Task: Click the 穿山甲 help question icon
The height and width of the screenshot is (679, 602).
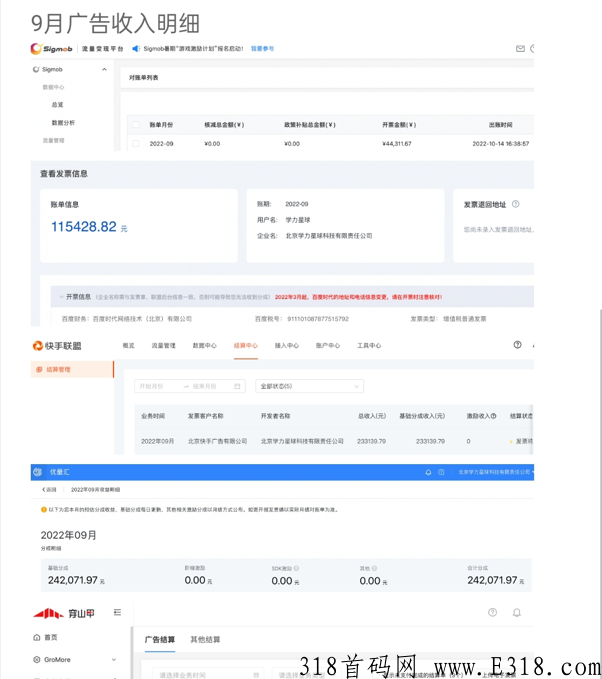Action: (492, 612)
